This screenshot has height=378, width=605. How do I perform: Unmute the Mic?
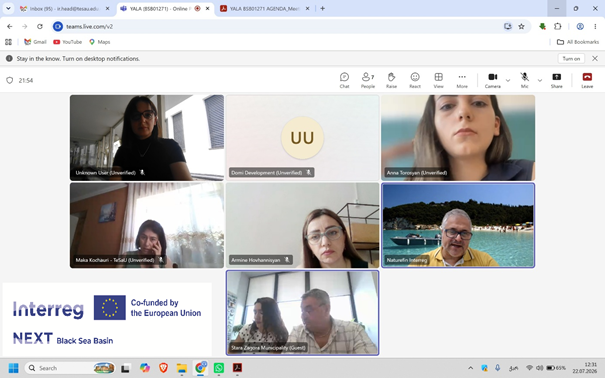tap(524, 80)
